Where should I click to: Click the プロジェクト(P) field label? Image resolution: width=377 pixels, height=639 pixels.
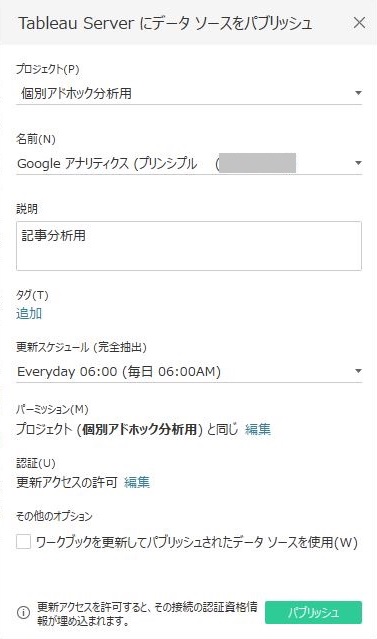click(48, 69)
